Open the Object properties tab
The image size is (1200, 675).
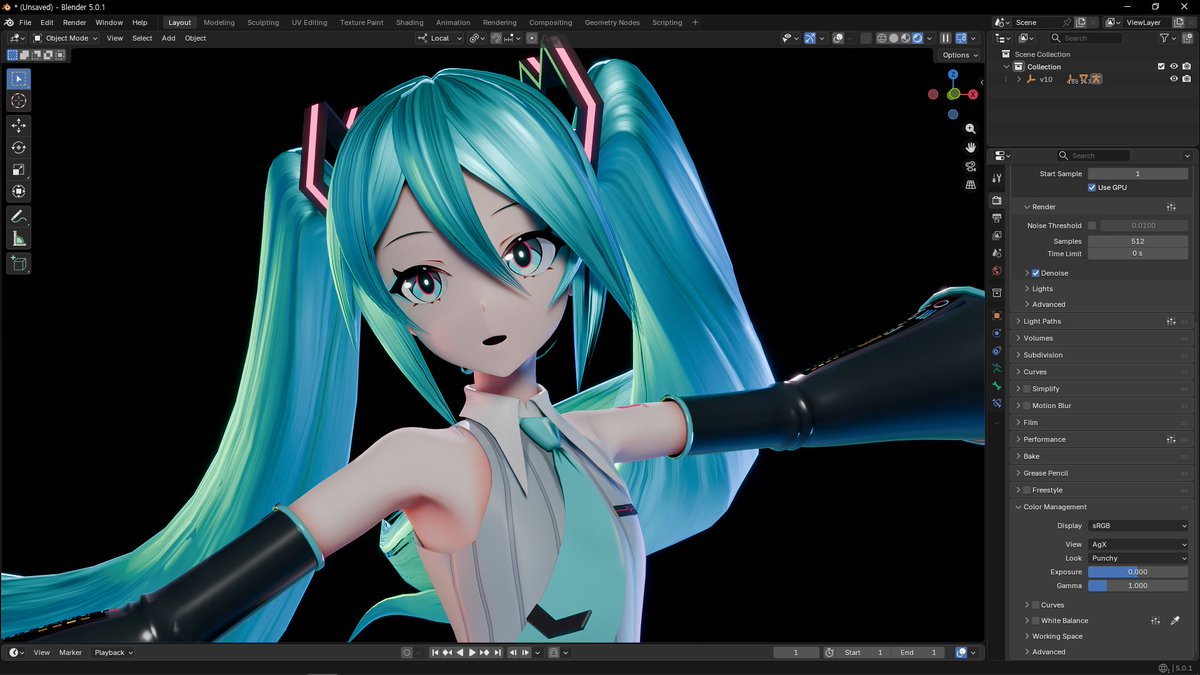click(x=997, y=315)
